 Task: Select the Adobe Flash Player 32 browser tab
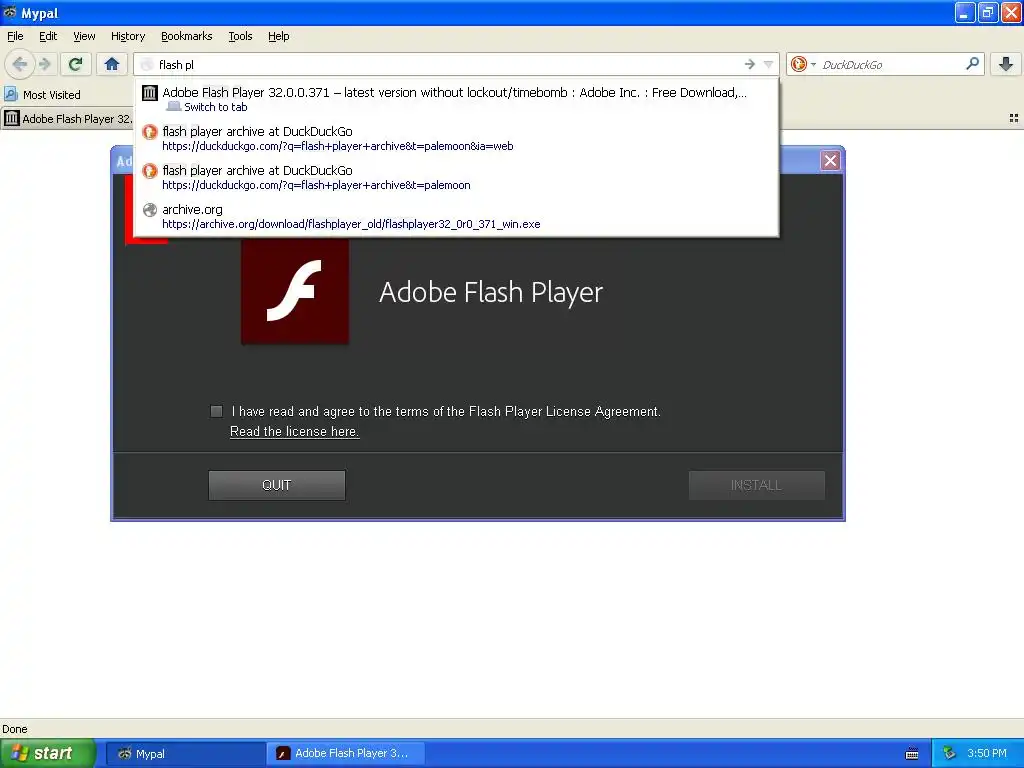click(67, 118)
